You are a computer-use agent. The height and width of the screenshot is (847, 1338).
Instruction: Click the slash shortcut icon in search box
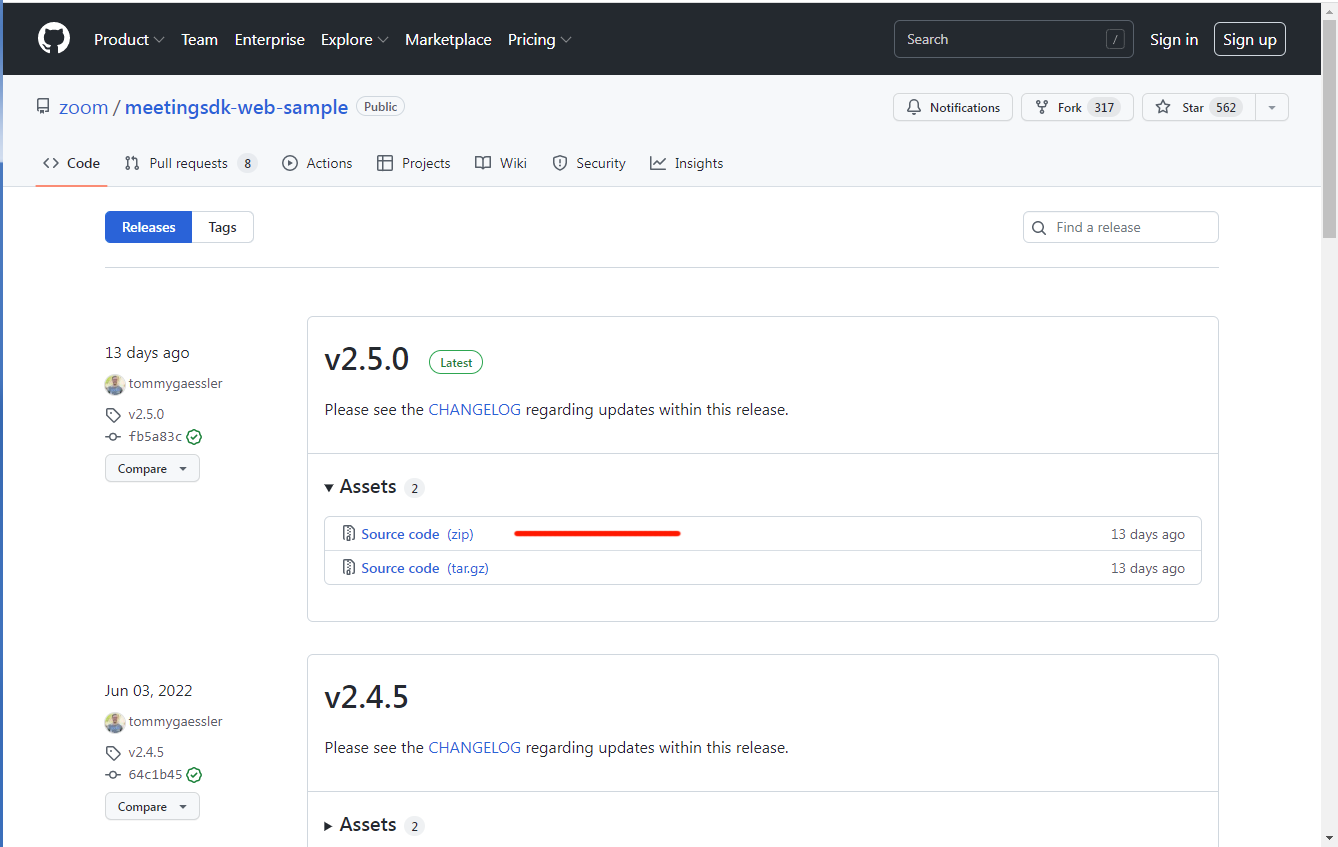click(x=1115, y=40)
